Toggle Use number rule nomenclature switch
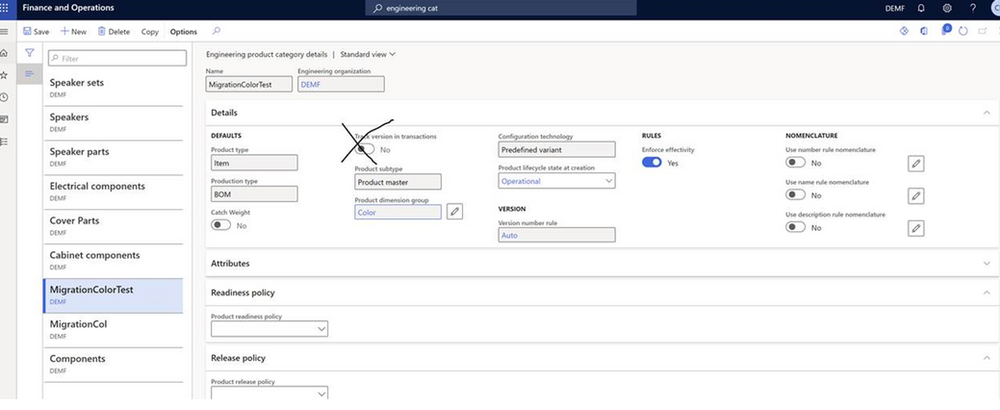This screenshot has height=410, width=1000. (796, 163)
